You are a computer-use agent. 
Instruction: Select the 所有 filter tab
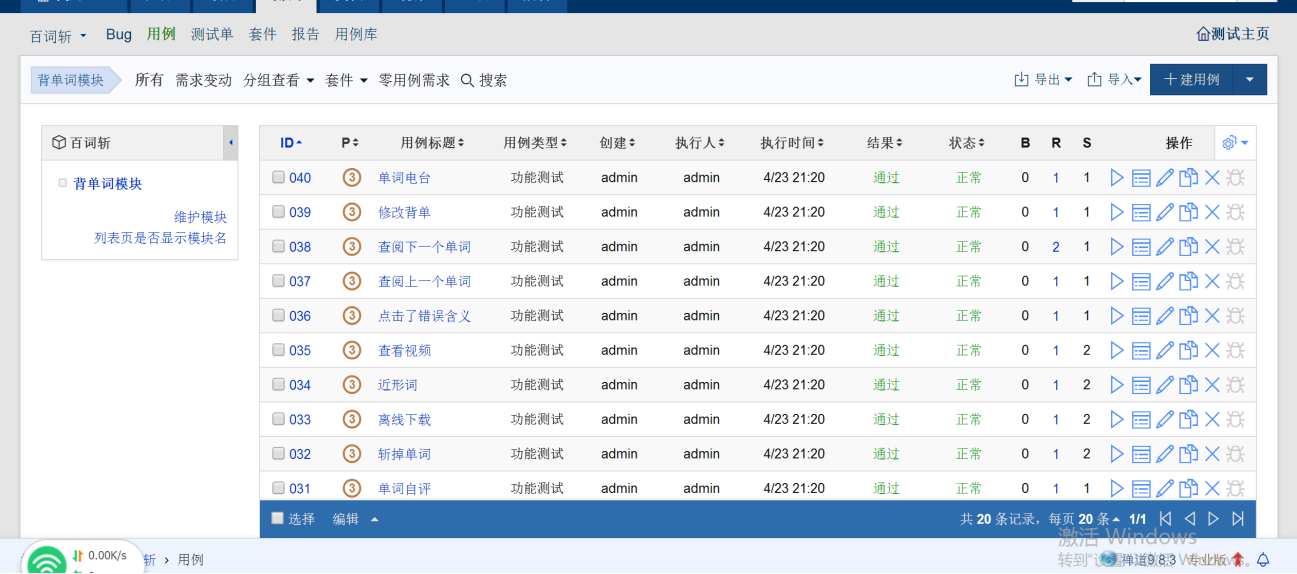pyautogui.click(x=149, y=80)
